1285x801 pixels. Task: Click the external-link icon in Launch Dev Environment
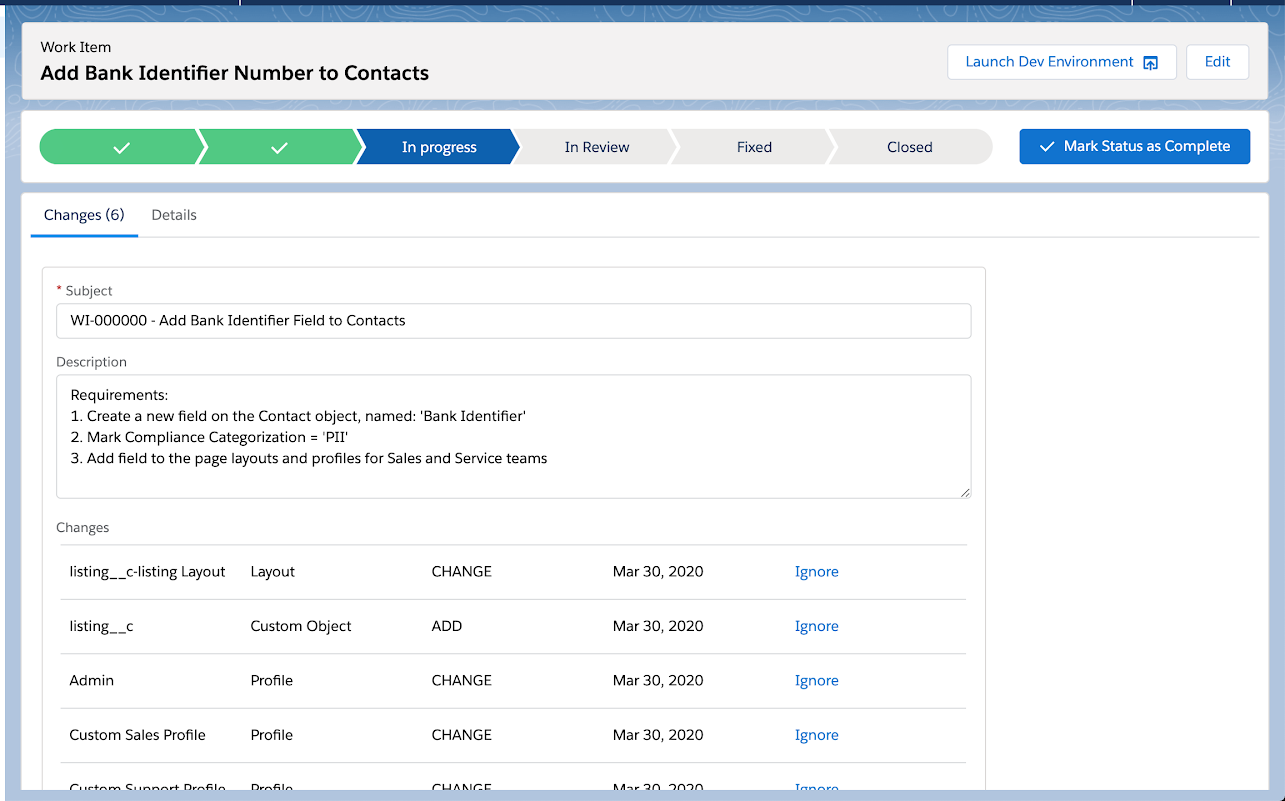point(1150,63)
